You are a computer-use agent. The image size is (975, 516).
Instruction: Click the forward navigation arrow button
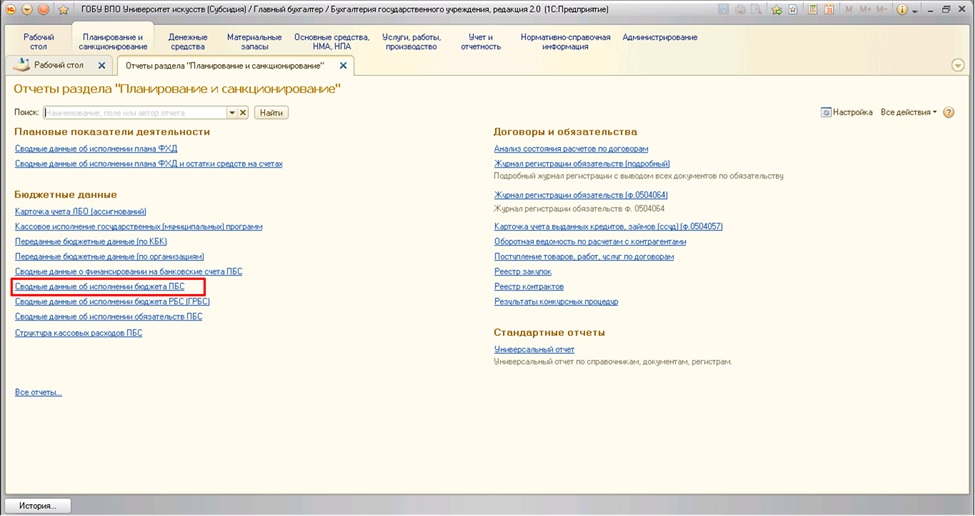click(43, 10)
